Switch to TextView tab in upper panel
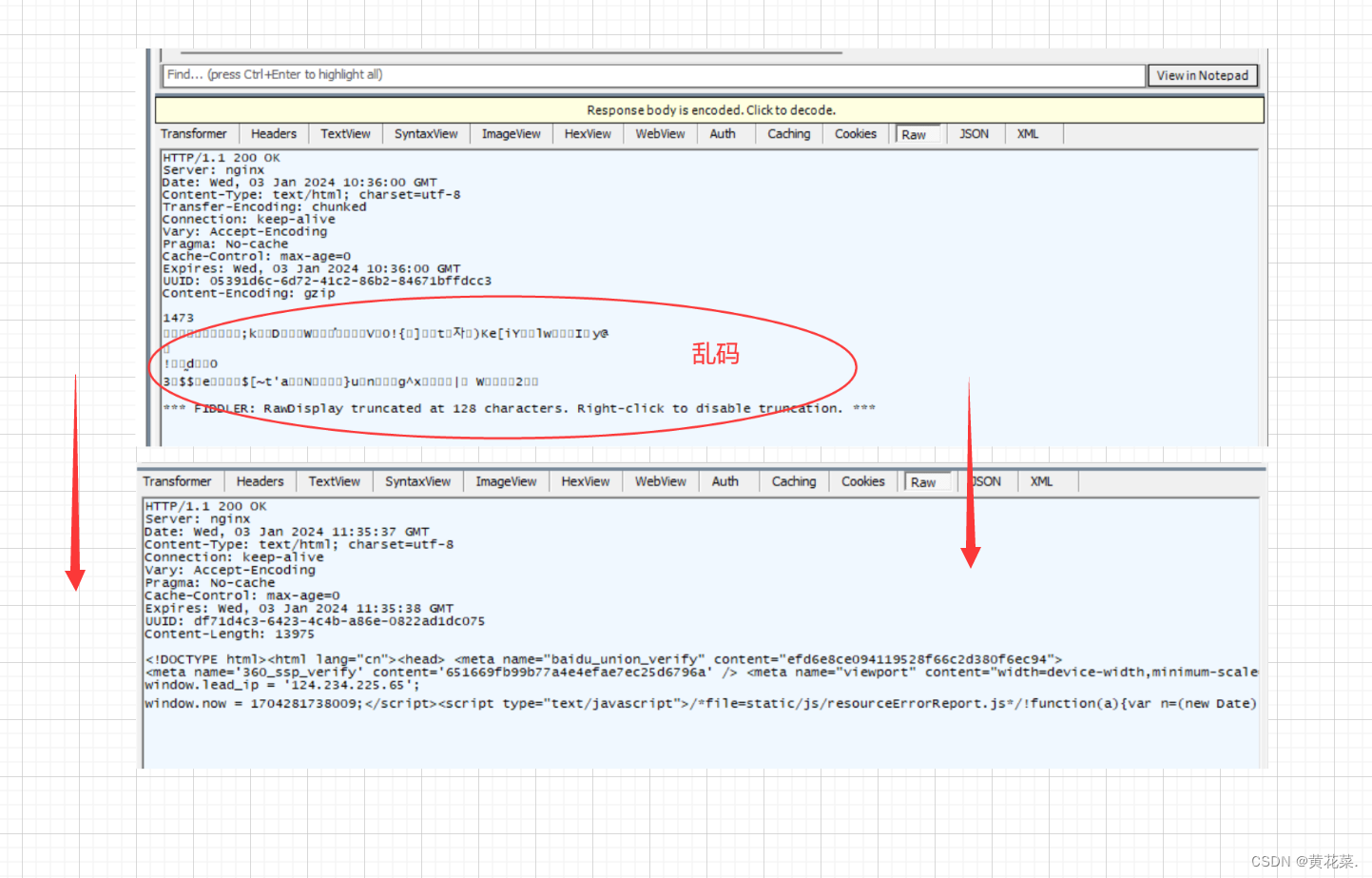Viewport: 1372px width, 878px height. [345, 134]
